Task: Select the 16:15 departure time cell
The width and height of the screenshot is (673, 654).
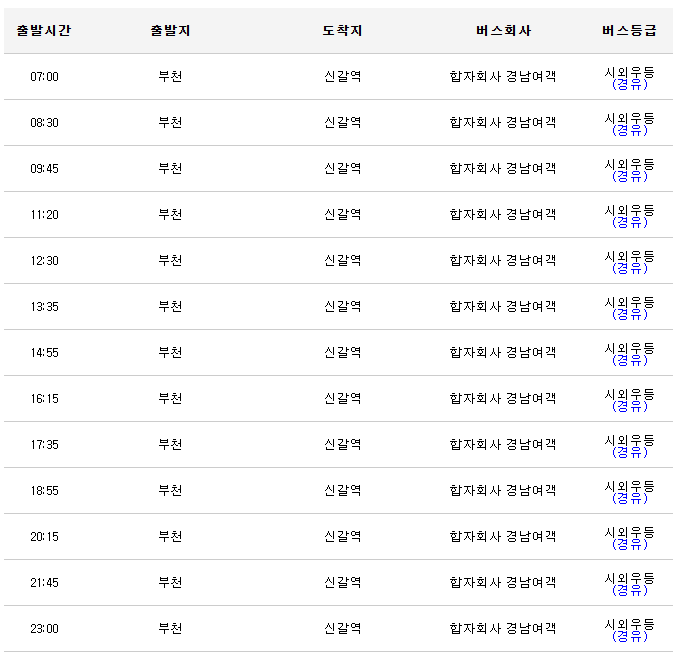Action: (x=44, y=399)
